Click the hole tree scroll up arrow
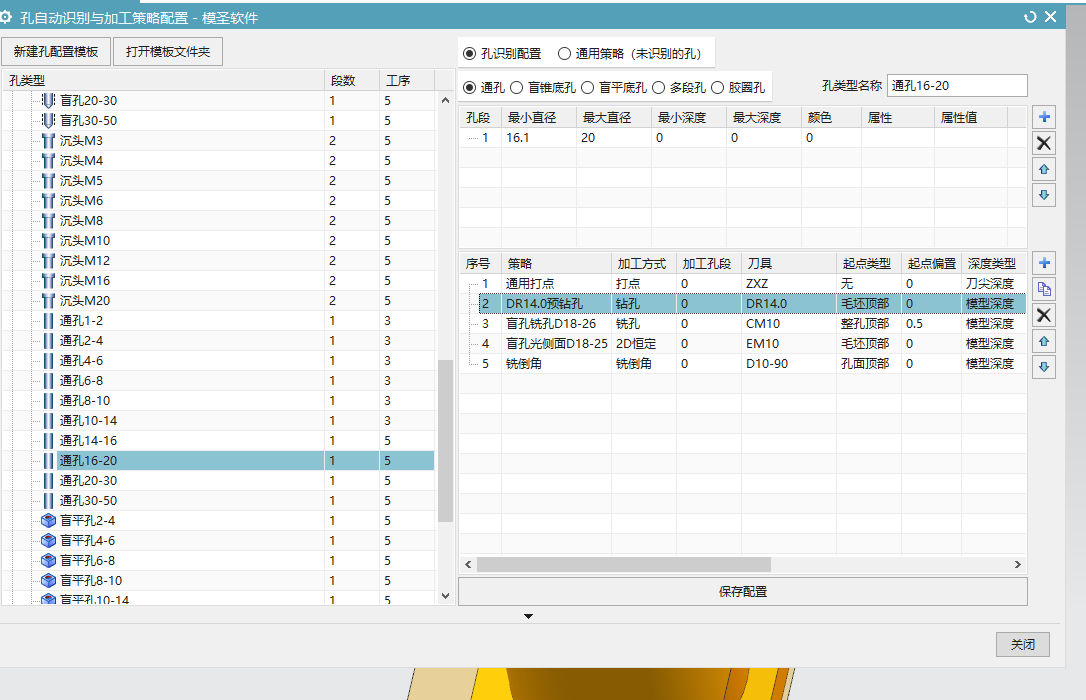Image resolution: width=1086 pixels, height=700 pixels. [x=445, y=100]
